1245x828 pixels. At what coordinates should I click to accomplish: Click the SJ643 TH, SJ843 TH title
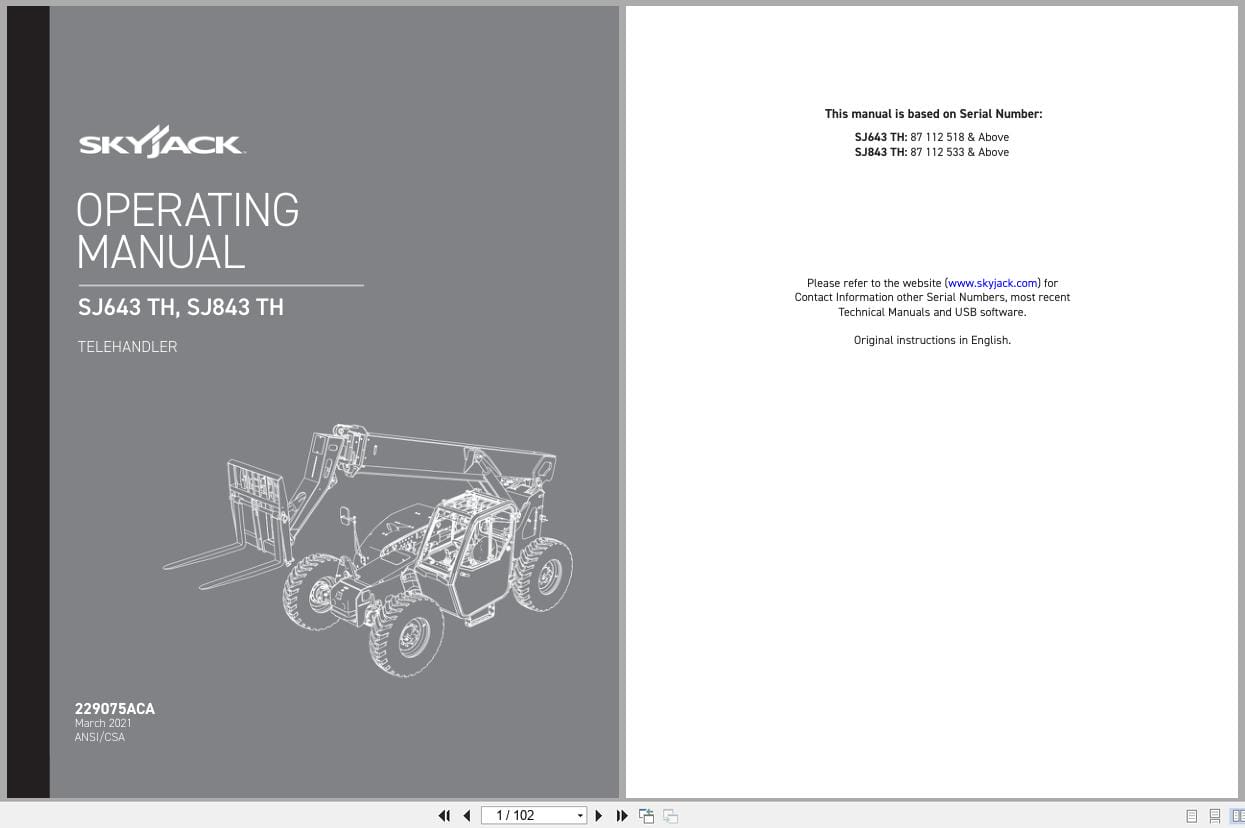[x=180, y=307]
